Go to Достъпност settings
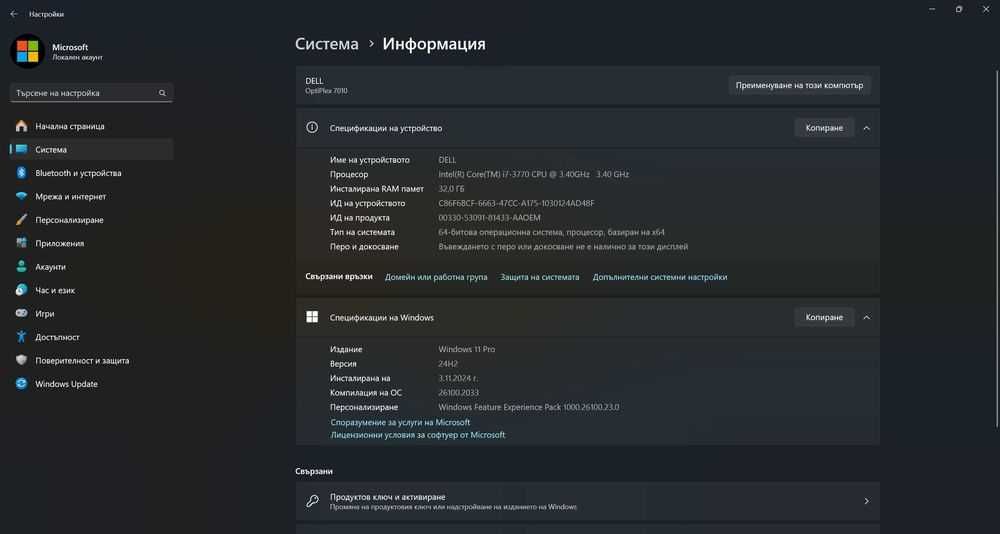1000x534 pixels. coord(57,337)
